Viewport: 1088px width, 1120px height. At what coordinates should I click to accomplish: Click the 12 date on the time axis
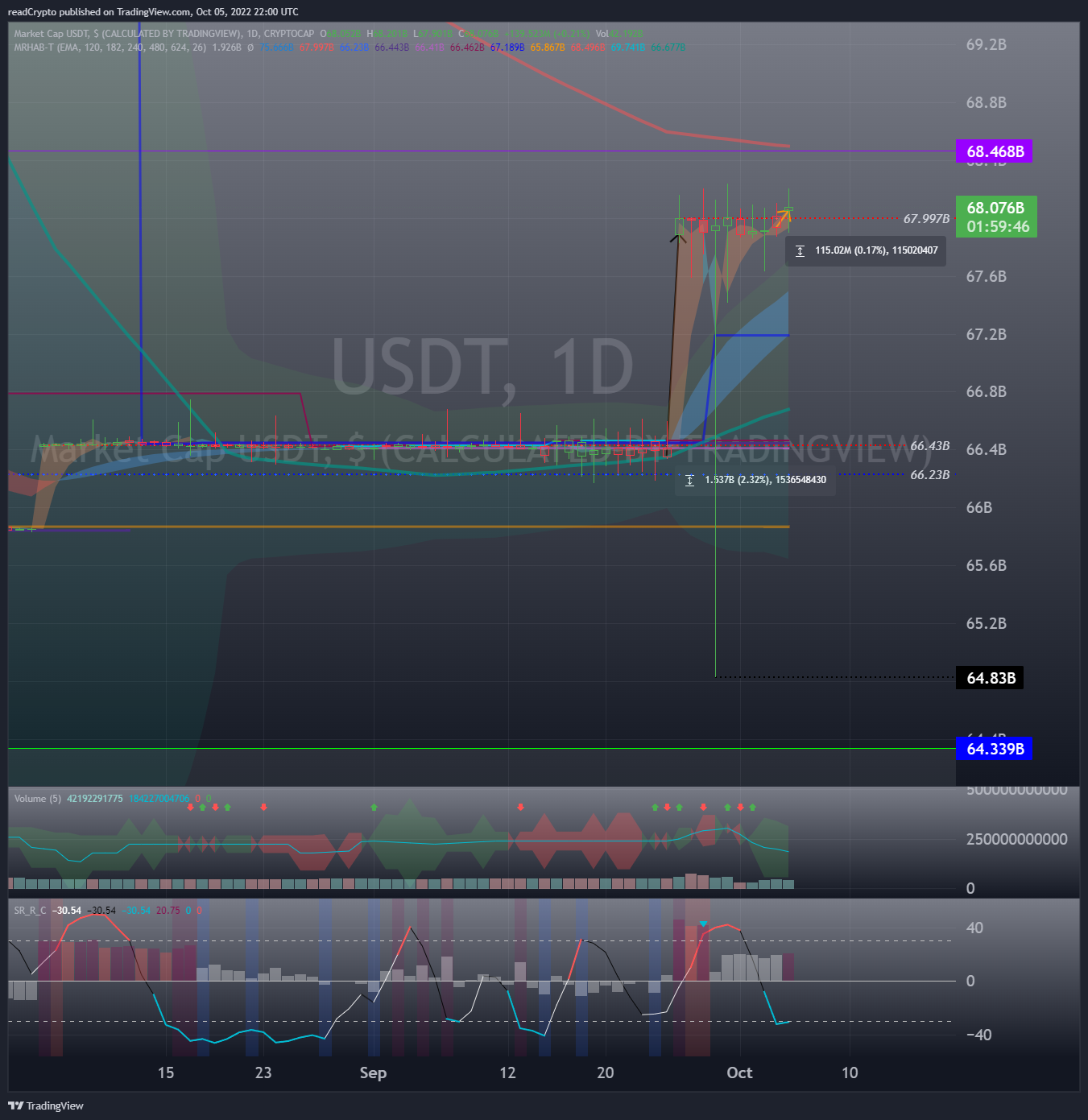point(507,1072)
